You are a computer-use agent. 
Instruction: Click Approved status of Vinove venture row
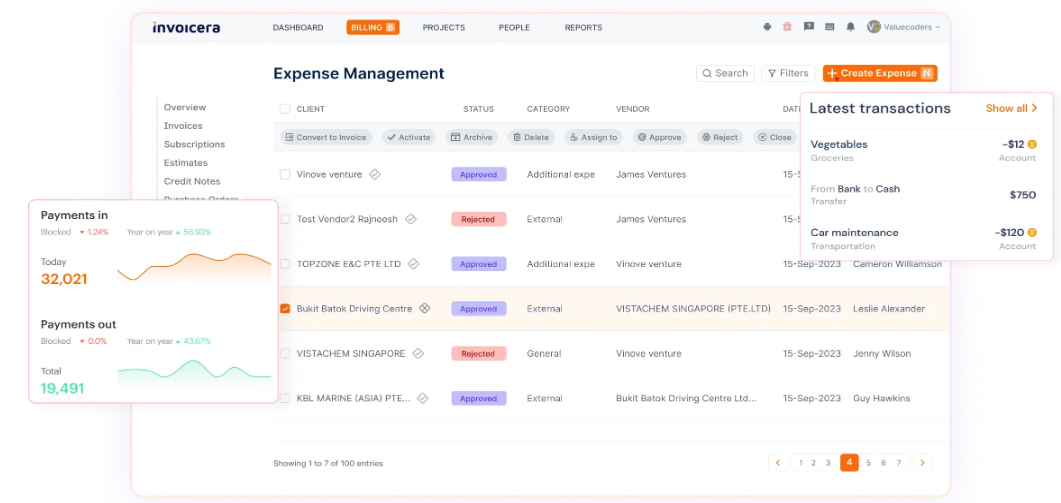[x=478, y=174]
